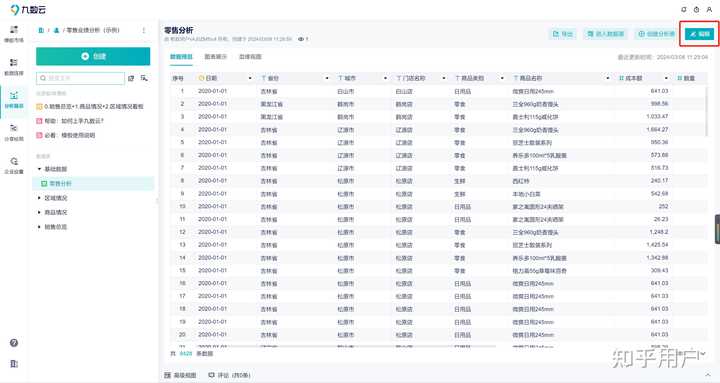720x383 pixels.
Task: Open the 分析项目 sidebar icon
Action: (14, 100)
